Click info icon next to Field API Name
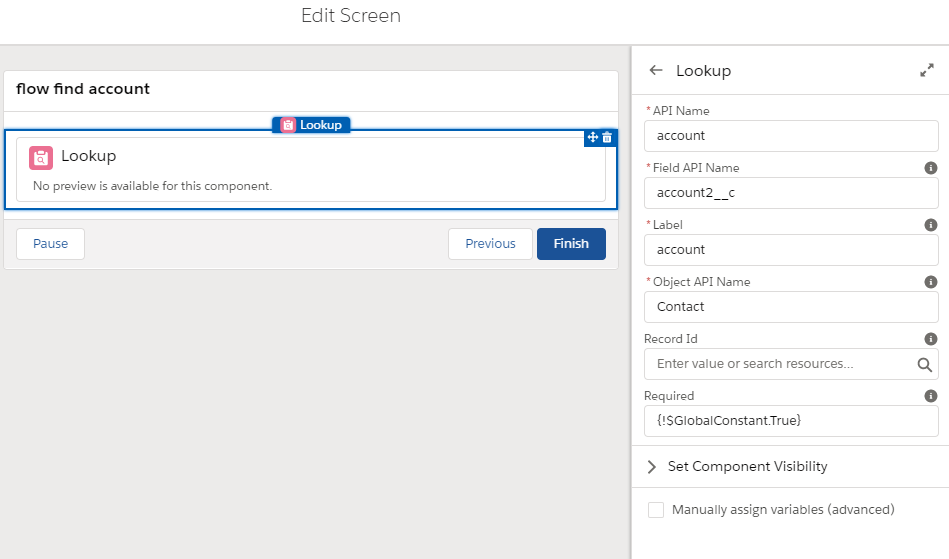This screenshot has width=949, height=559. click(x=930, y=168)
